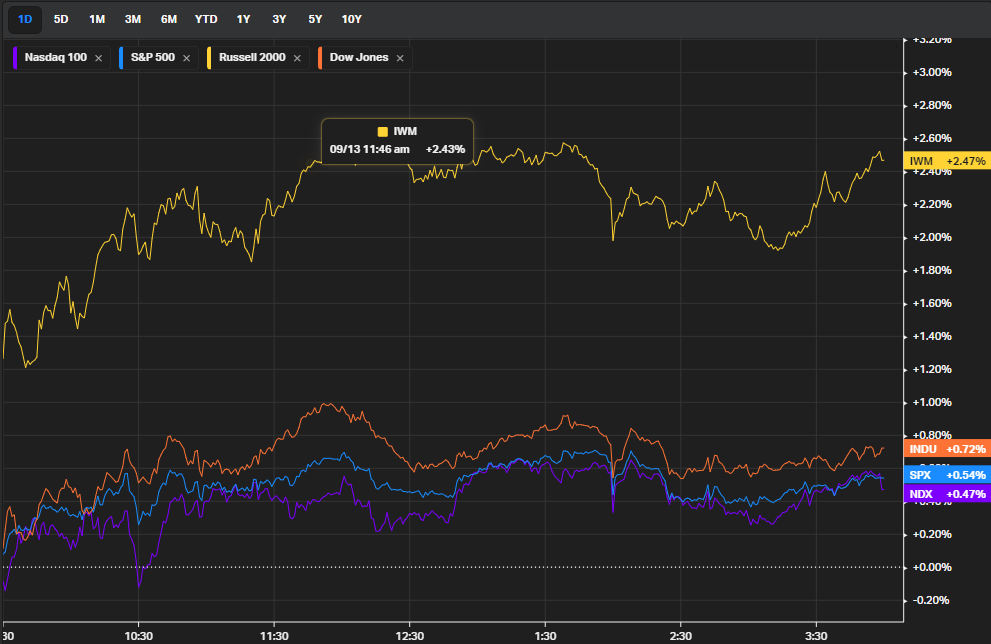Switch to 1M time range
Image resolution: width=991 pixels, height=644 pixels.
click(97, 19)
